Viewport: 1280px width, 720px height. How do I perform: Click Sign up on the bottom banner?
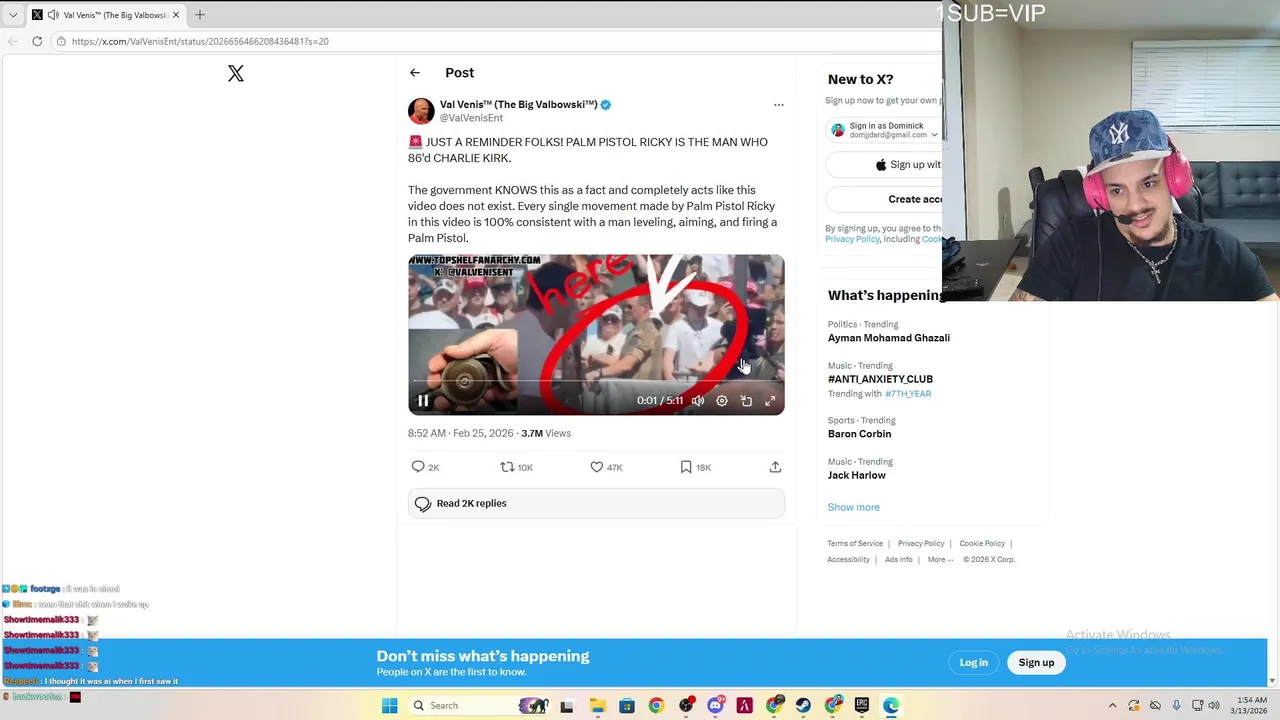1036,663
